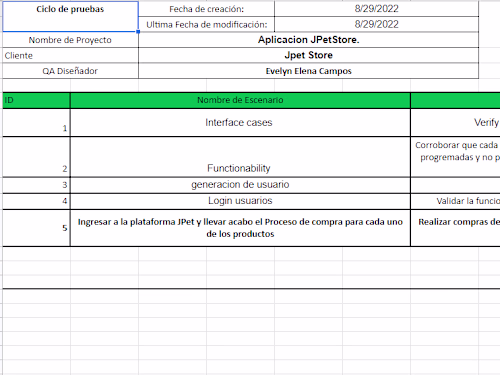Select 'Ingresar a la plataforma JPet' cell
This screenshot has width=500, height=375.
pos(240,228)
